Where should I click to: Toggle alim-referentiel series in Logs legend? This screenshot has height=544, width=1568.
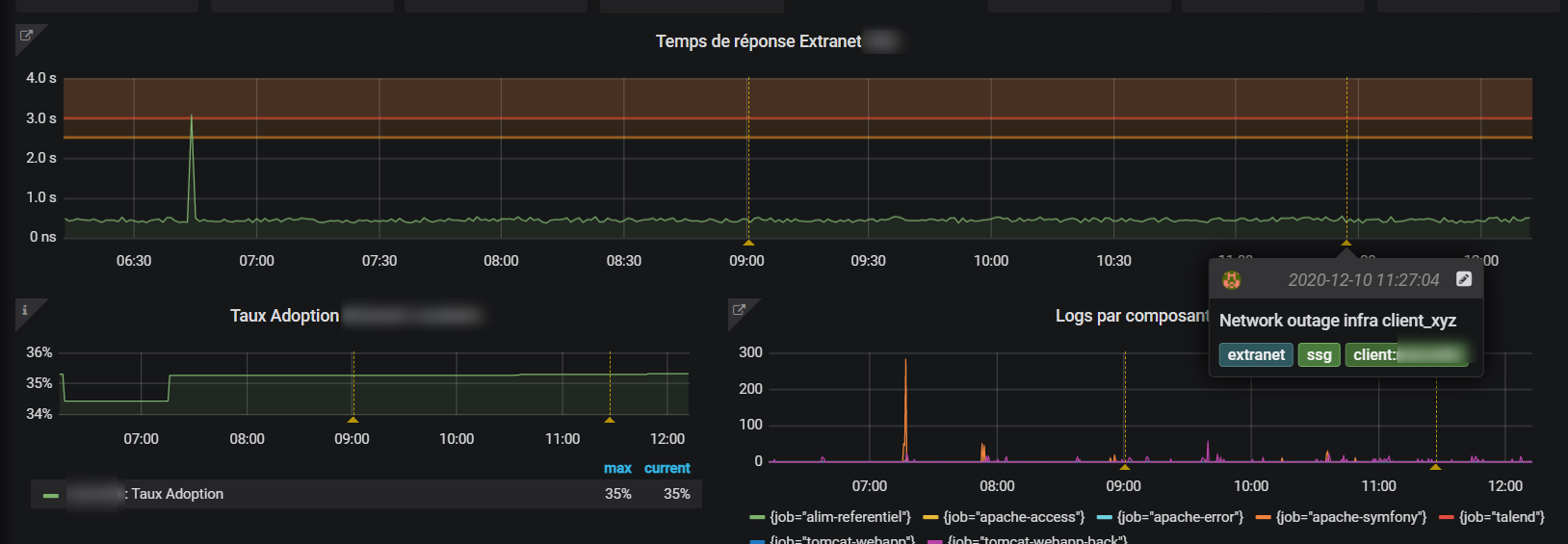tap(840, 517)
